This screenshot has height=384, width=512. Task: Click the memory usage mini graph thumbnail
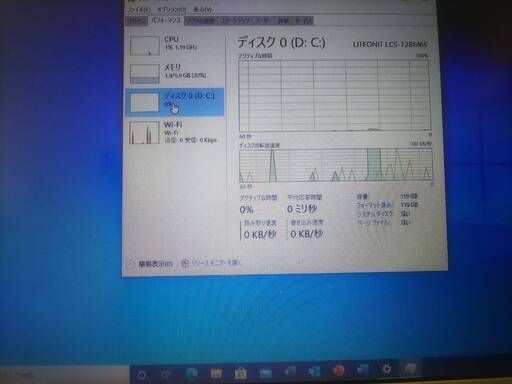coord(145,74)
